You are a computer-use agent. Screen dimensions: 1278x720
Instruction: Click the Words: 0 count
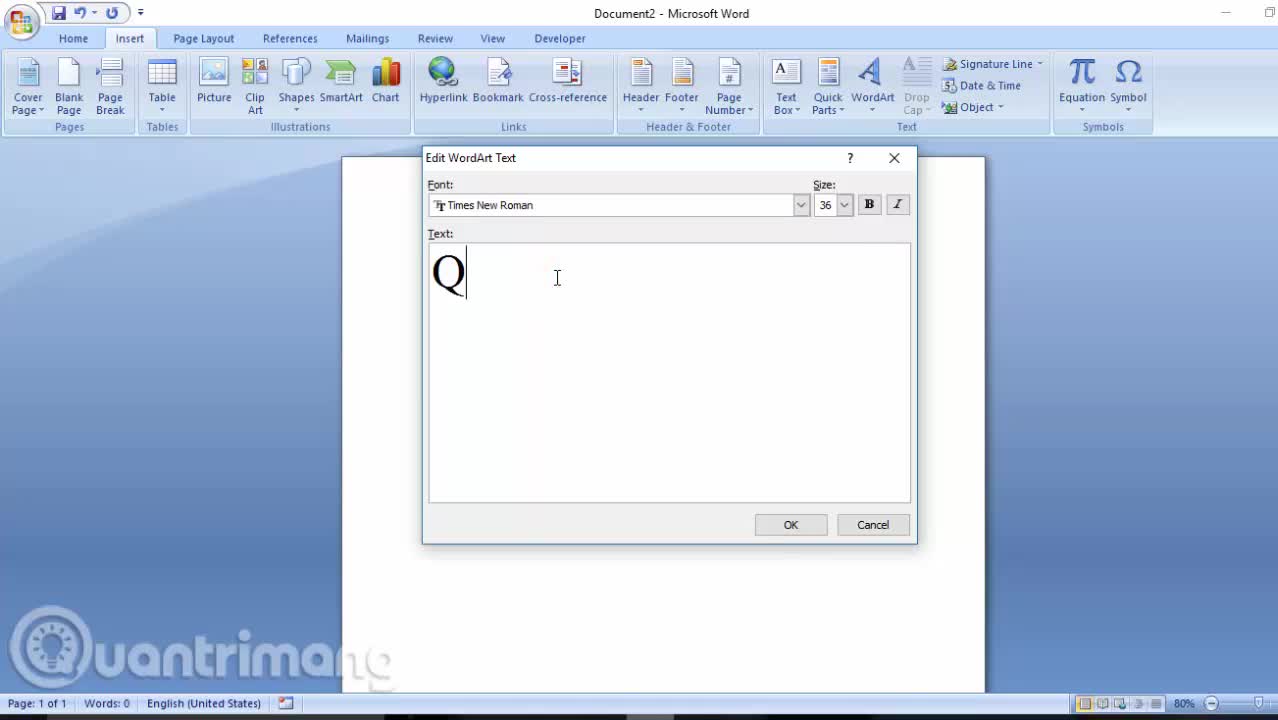[107, 703]
